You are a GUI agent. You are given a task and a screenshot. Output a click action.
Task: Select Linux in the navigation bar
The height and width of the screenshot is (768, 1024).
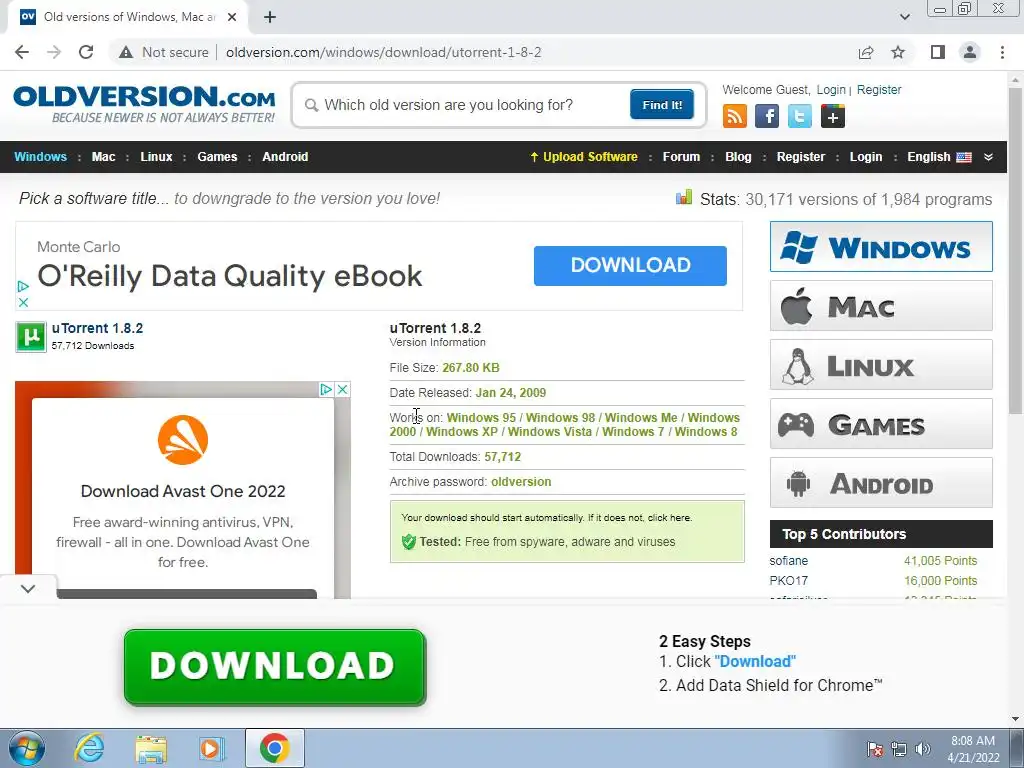click(x=156, y=157)
